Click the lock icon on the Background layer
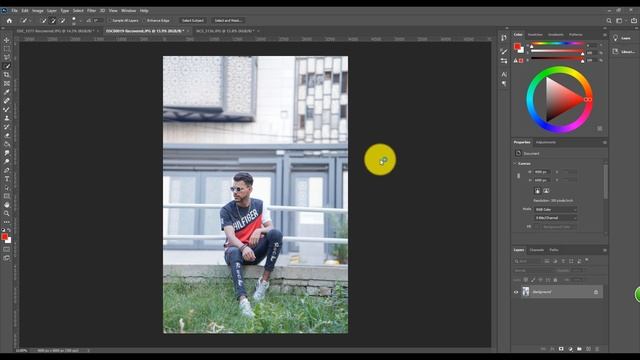 coord(596,292)
